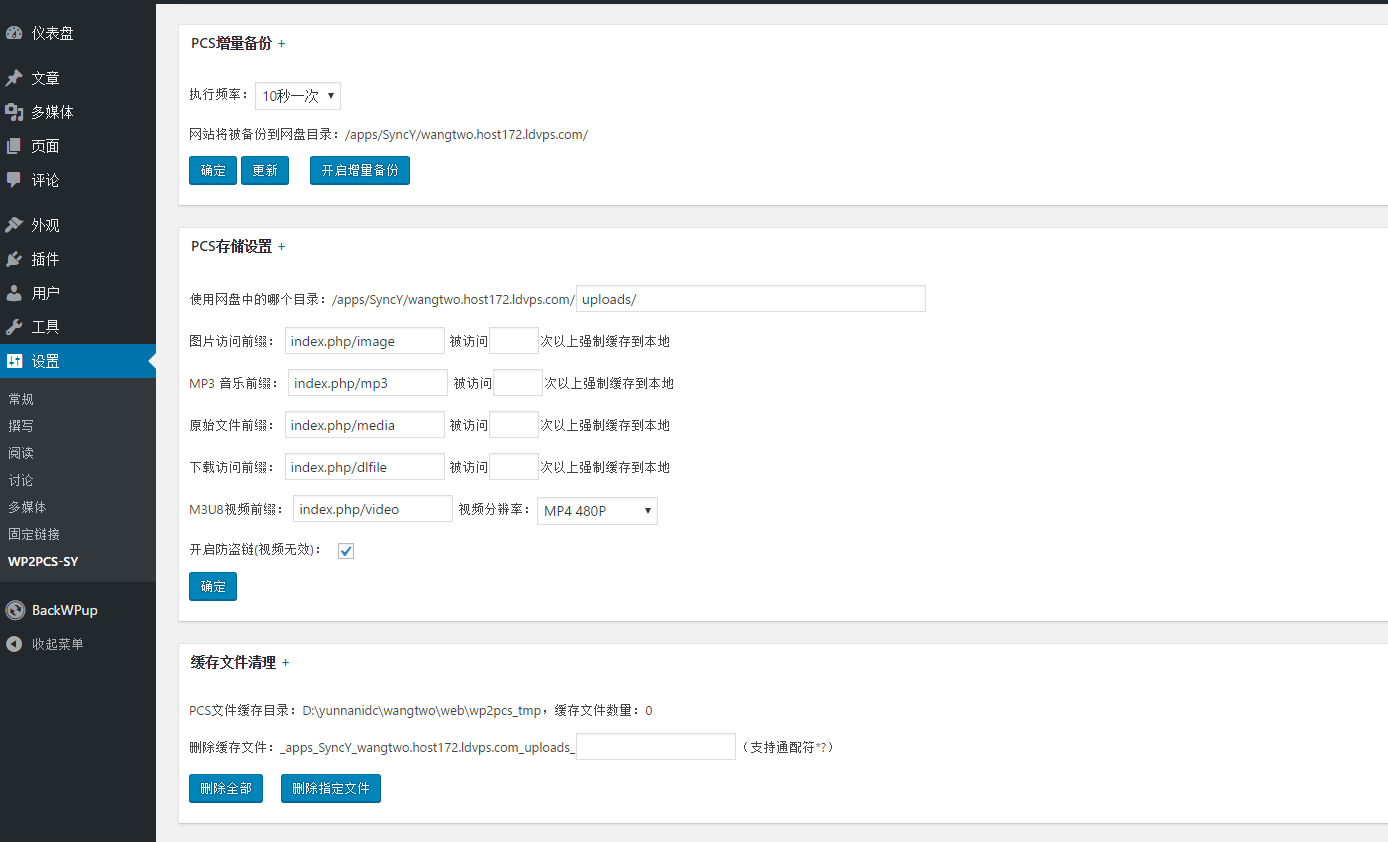Focus visit-count field in MP3 音乐前缀 row

[x=518, y=383]
